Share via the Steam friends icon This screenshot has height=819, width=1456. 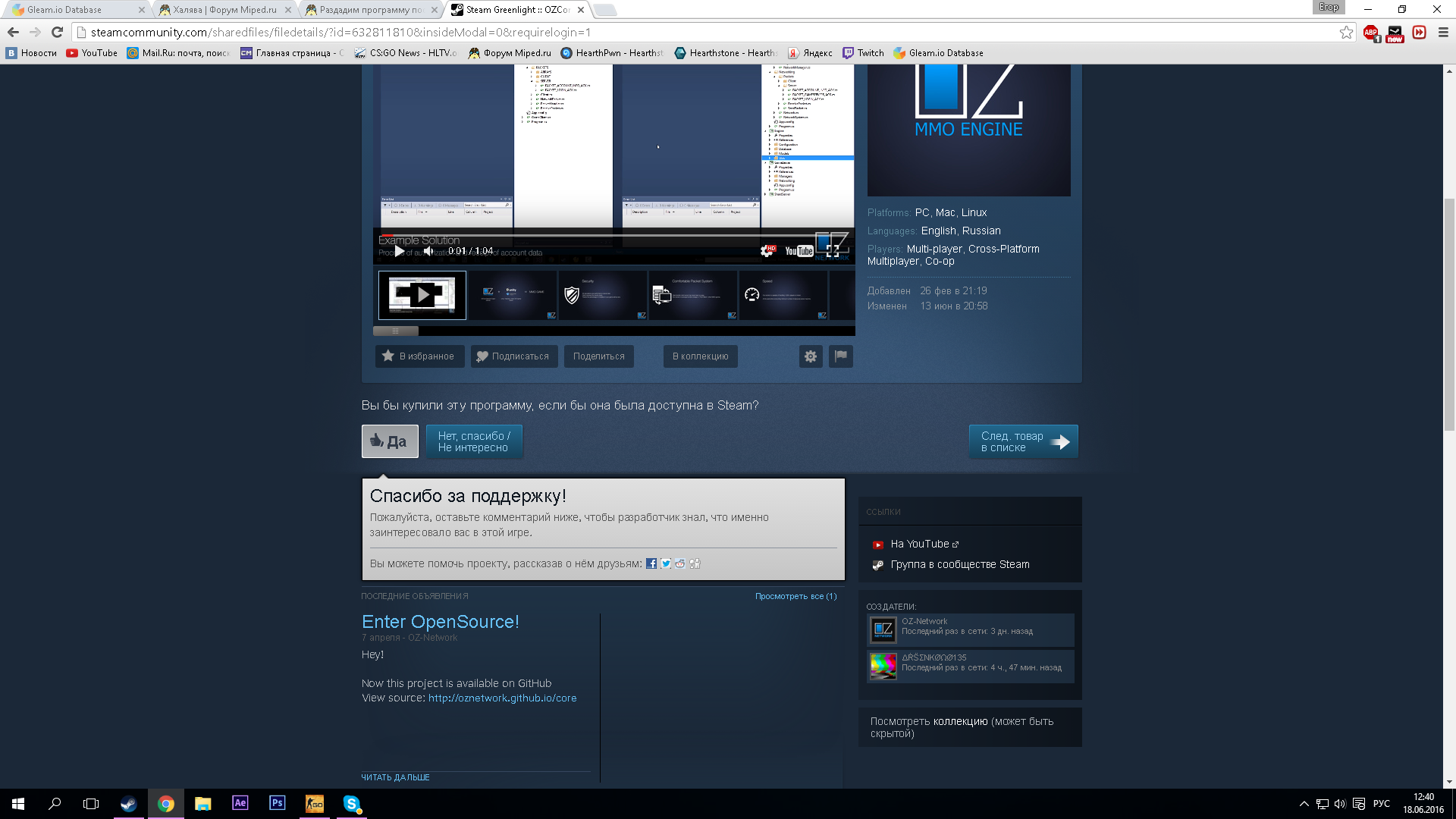pyautogui.click(x=695, y=563)
